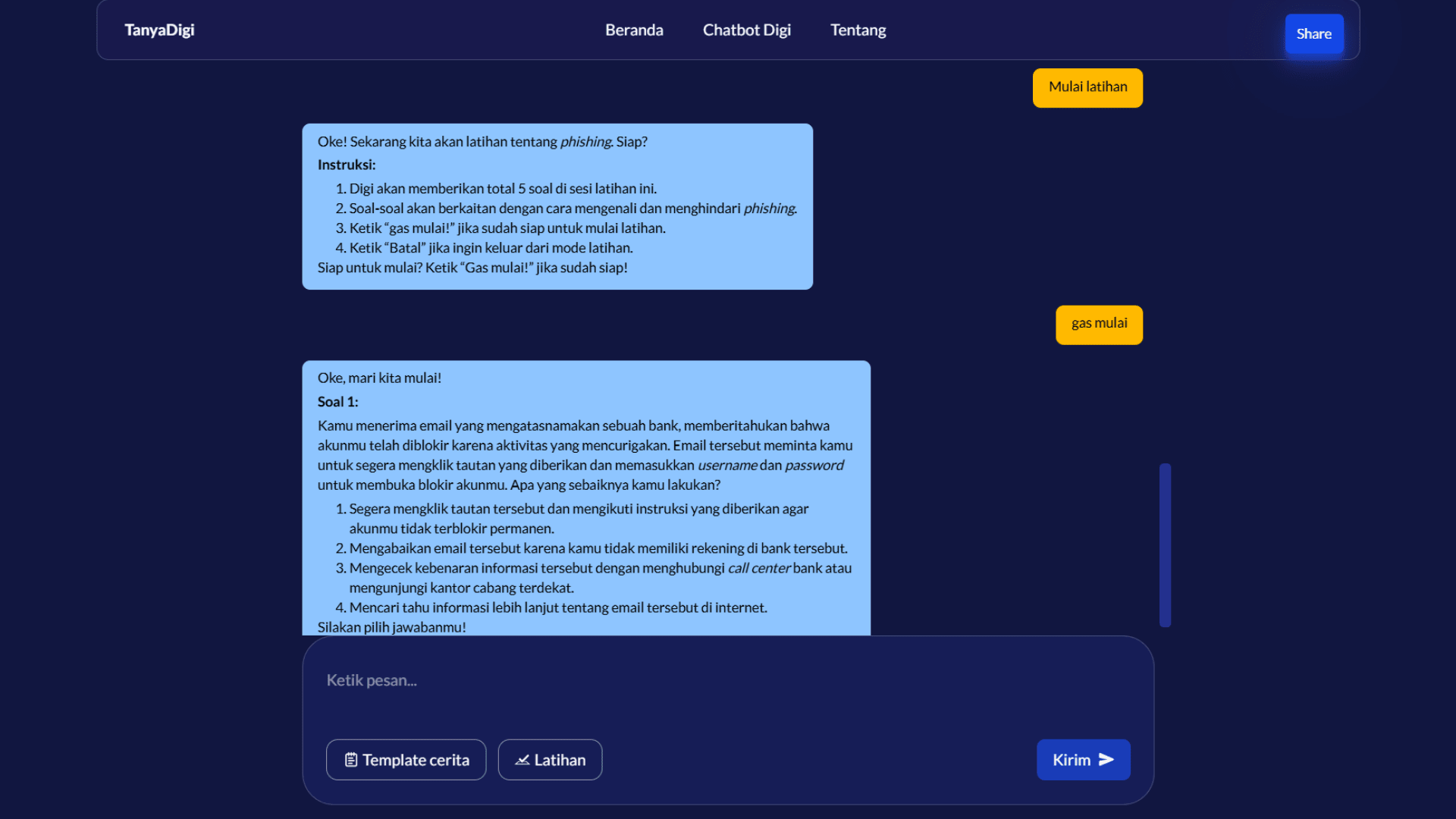1456x819 pixels.
Task: Open the Tentang menu item
Action: [x=858, y=30]
